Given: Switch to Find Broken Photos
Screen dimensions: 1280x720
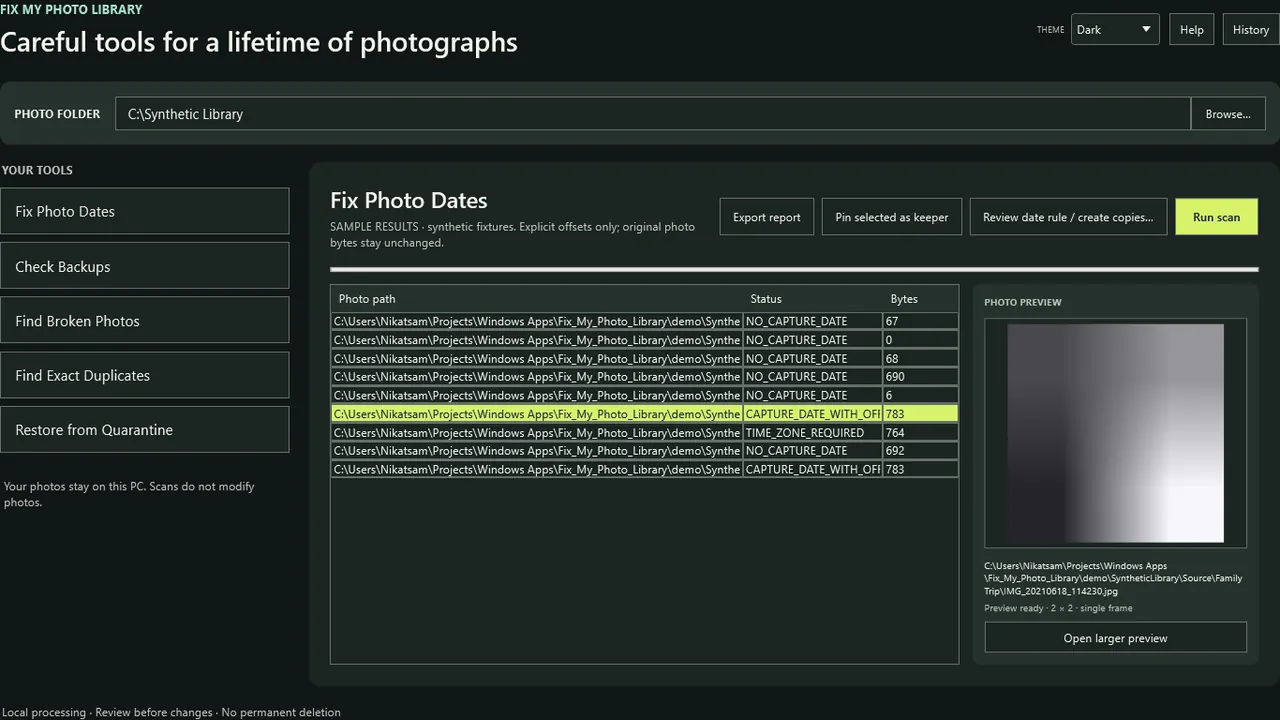Looking at the screenshot, I should [x=145, y=321].
